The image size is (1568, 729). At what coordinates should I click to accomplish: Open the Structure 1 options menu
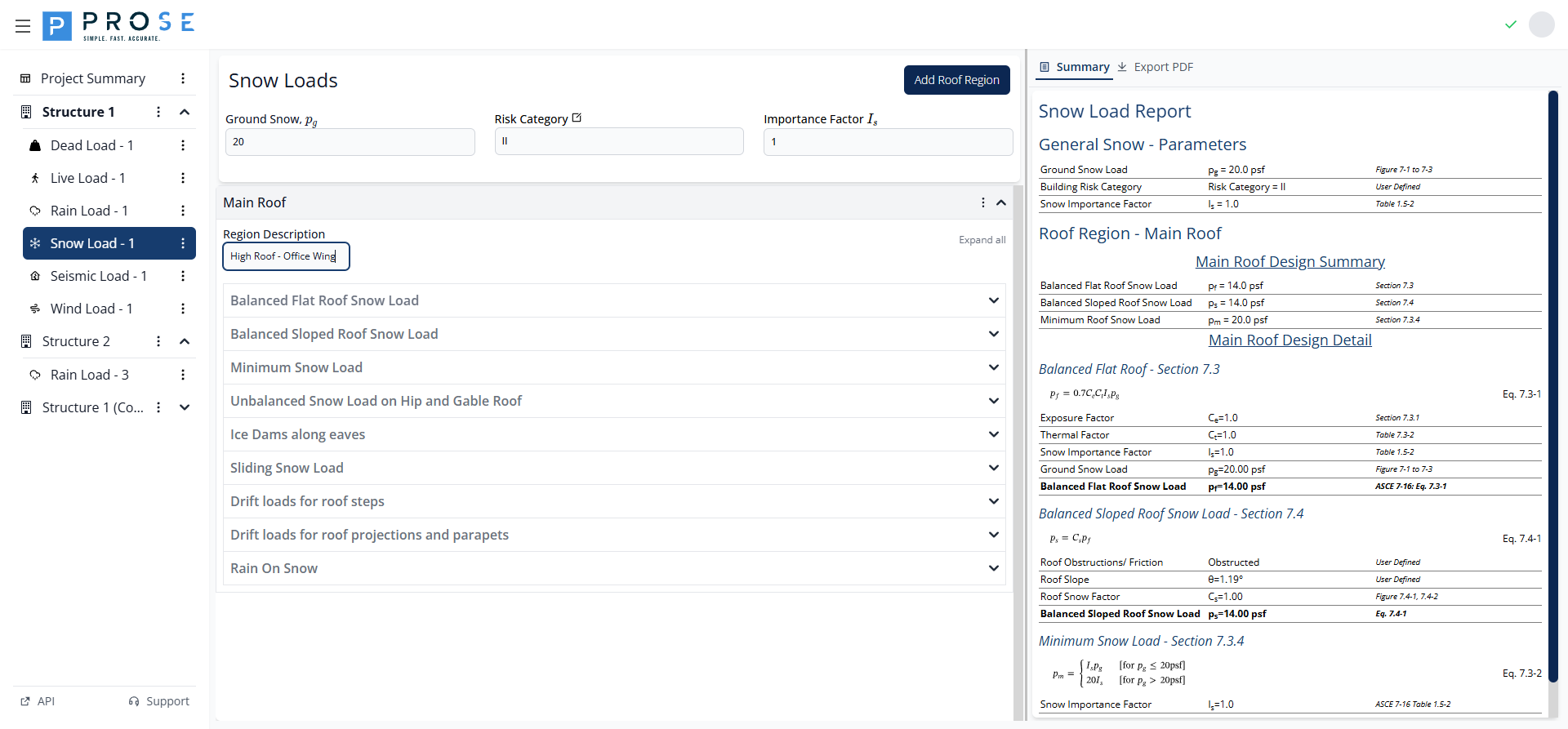(x=158, y=112)
